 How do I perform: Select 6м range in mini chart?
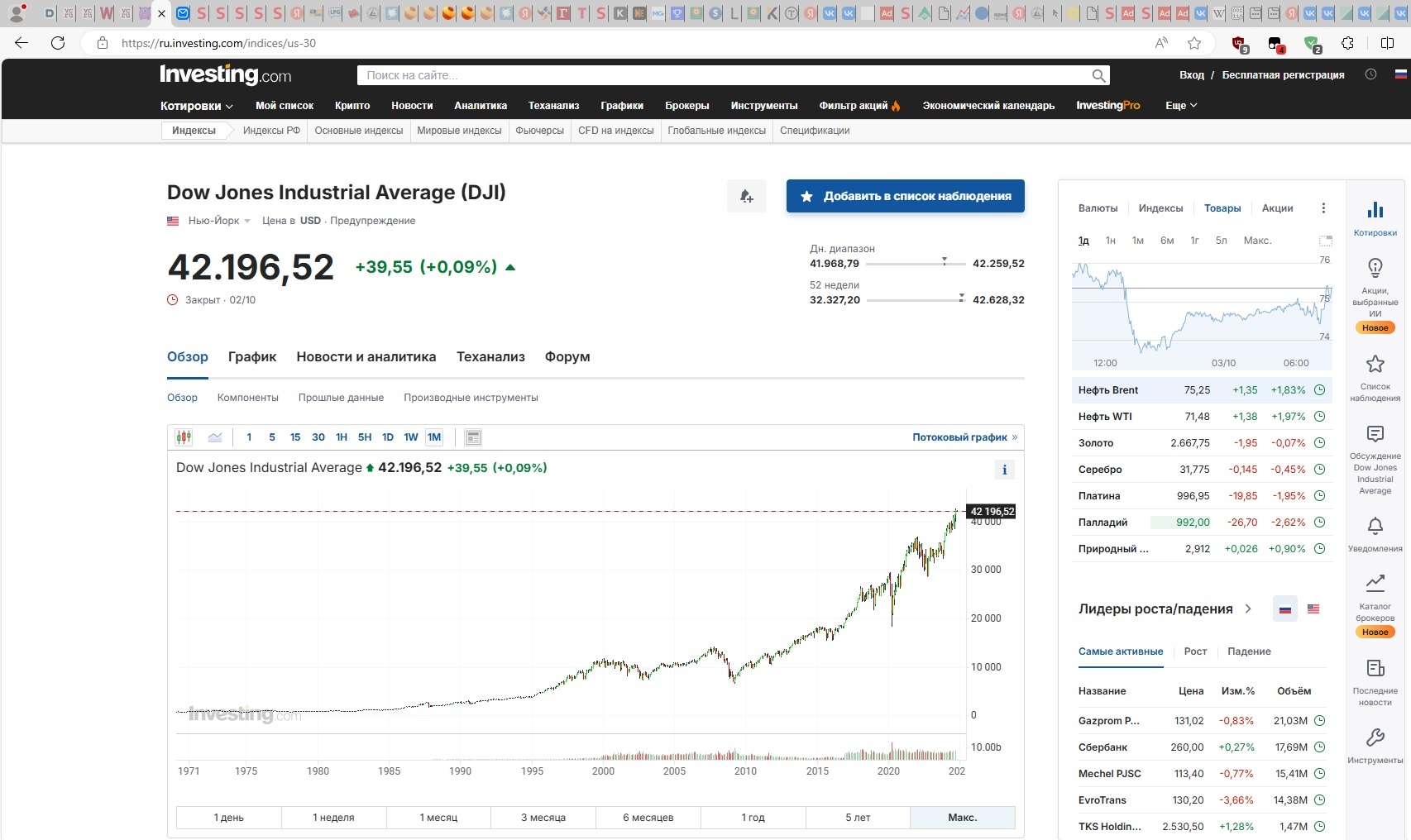[1167, 241]
